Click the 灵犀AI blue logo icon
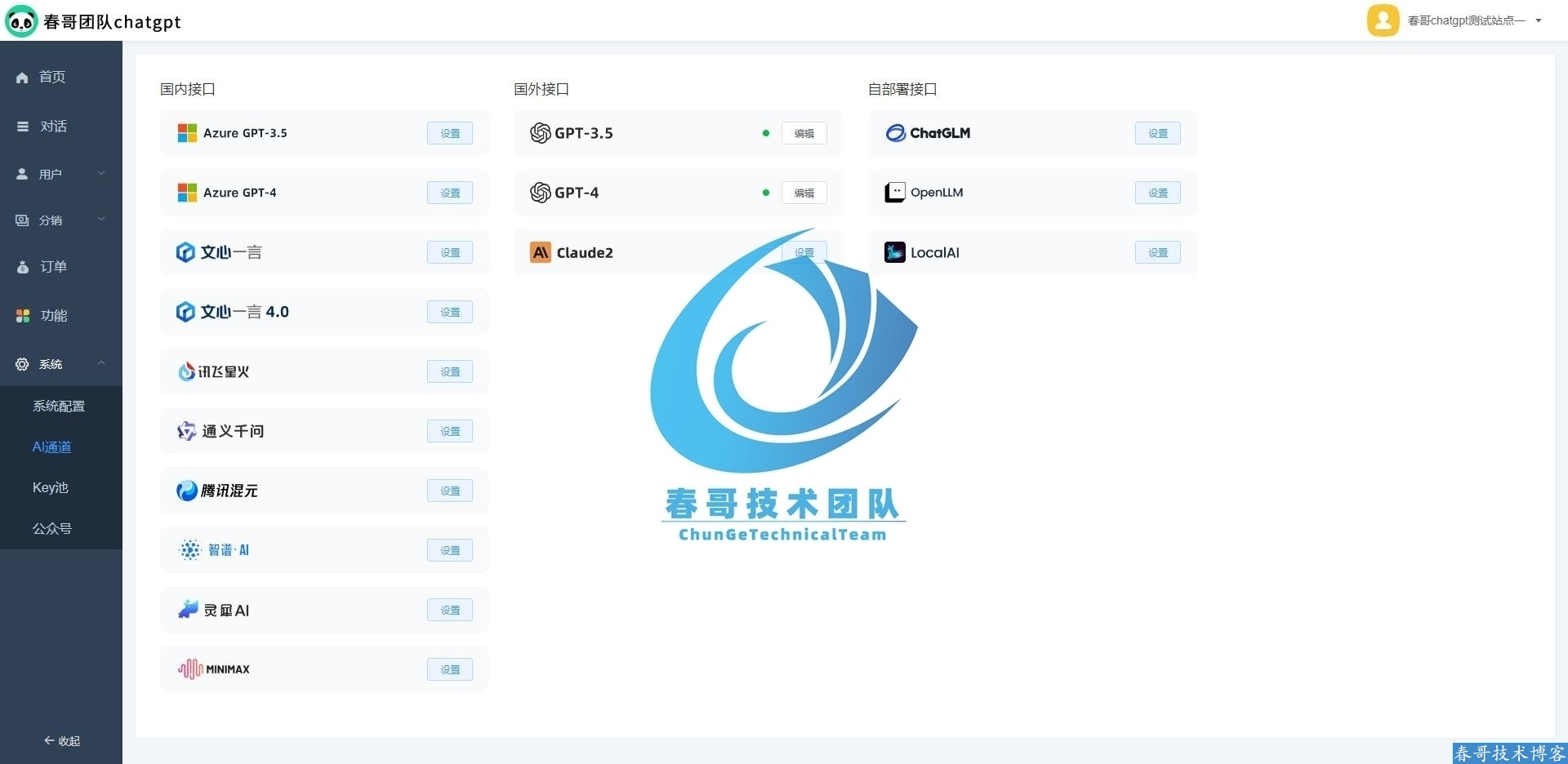This screenshot has width=1568, height=764. click(188, 609)
